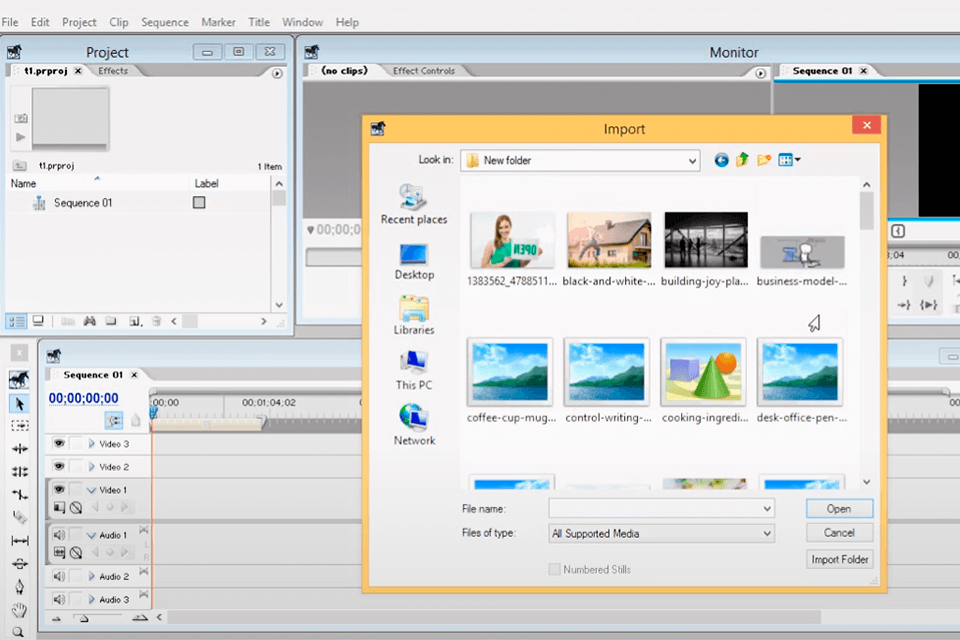960x640 pixels.
Task: Open the Sequence menu
Action: coord(164,21)
